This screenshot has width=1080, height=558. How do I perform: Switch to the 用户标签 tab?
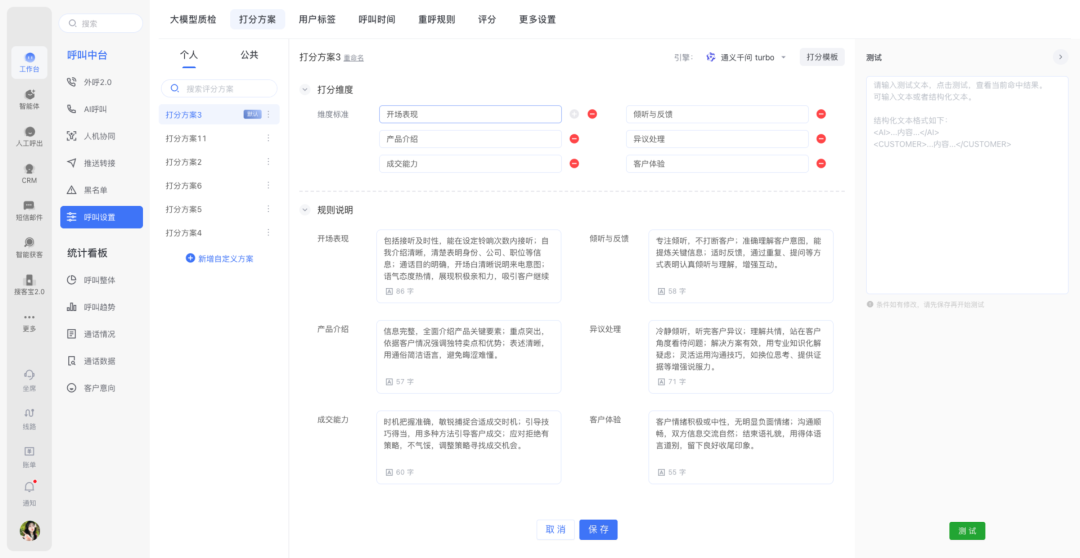[317, 19]
